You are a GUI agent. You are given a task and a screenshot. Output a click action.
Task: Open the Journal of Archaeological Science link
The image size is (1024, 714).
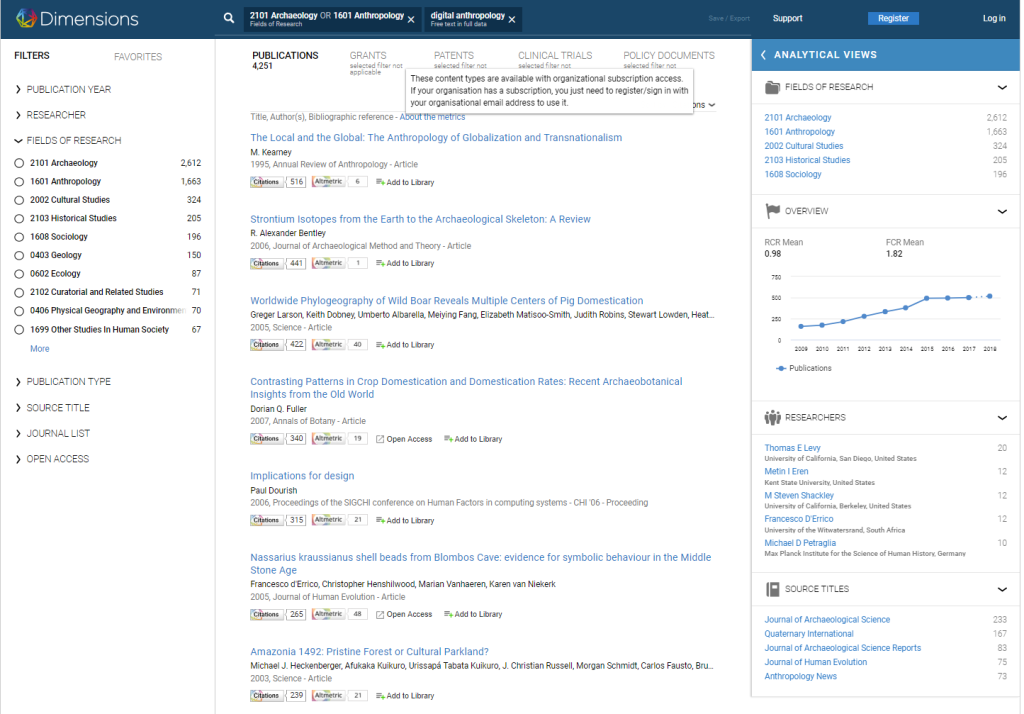pos(827,619)
